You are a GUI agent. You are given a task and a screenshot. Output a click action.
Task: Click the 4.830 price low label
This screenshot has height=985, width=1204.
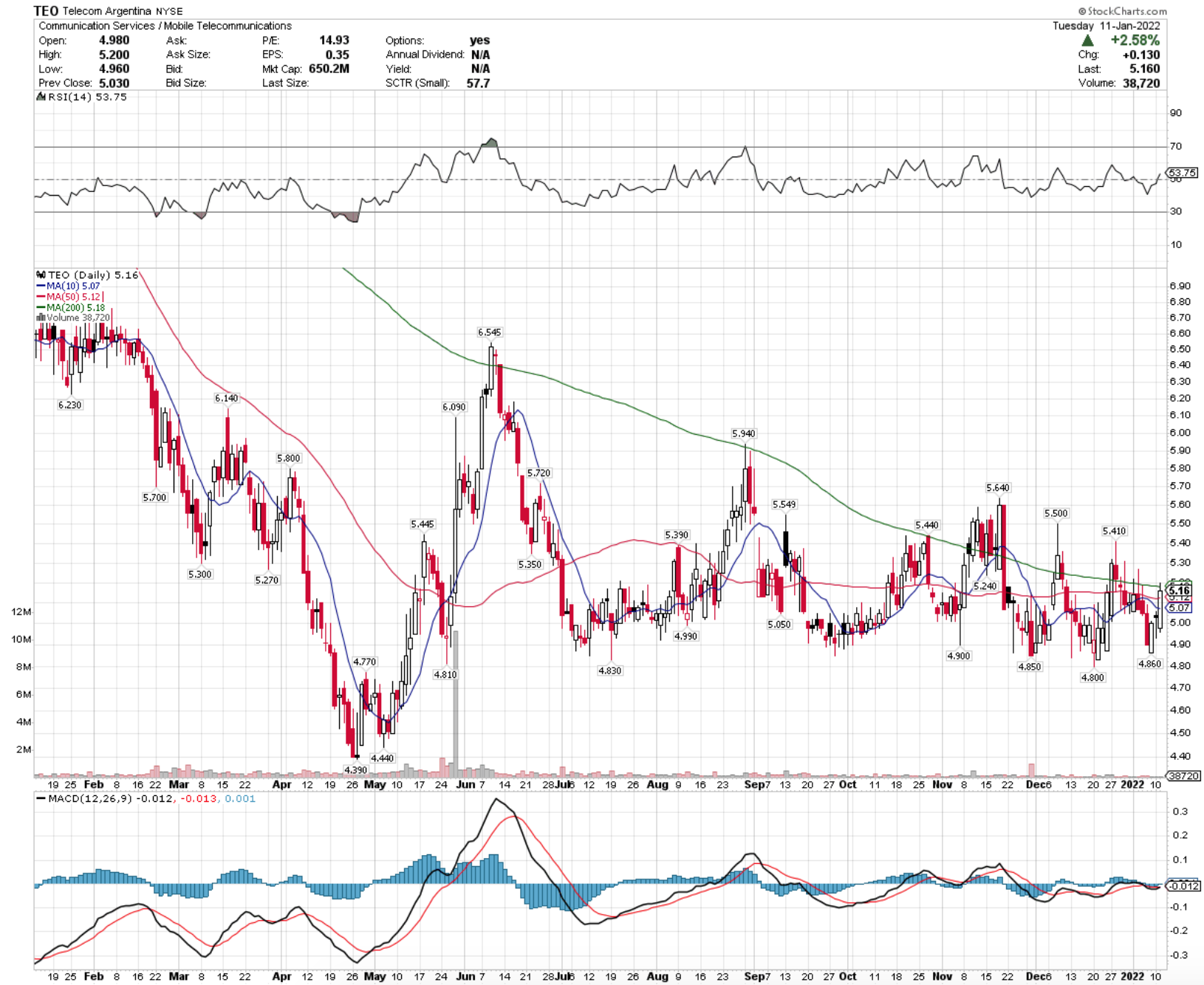[610, 670]
